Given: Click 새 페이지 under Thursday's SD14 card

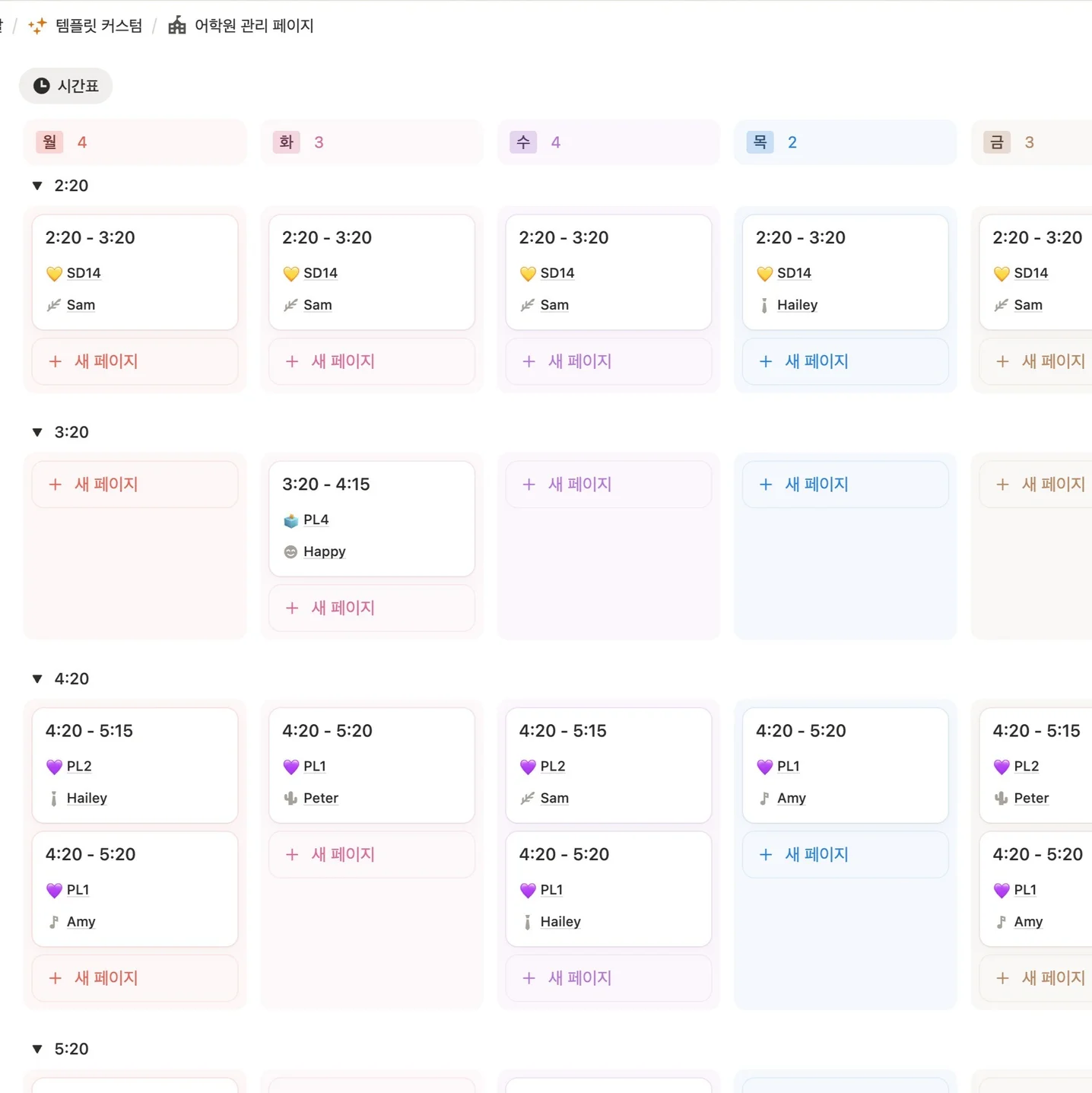Looking at the screenshot, I should (815, 361).
